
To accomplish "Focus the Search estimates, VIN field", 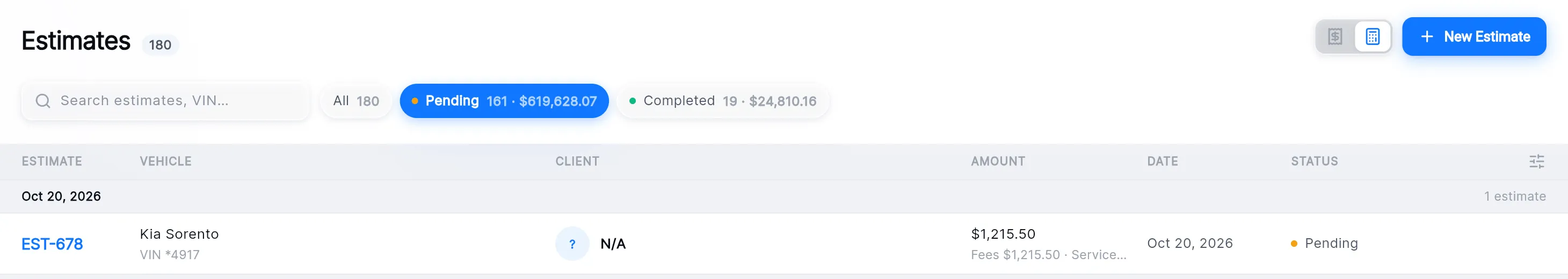I will point(165,101).
